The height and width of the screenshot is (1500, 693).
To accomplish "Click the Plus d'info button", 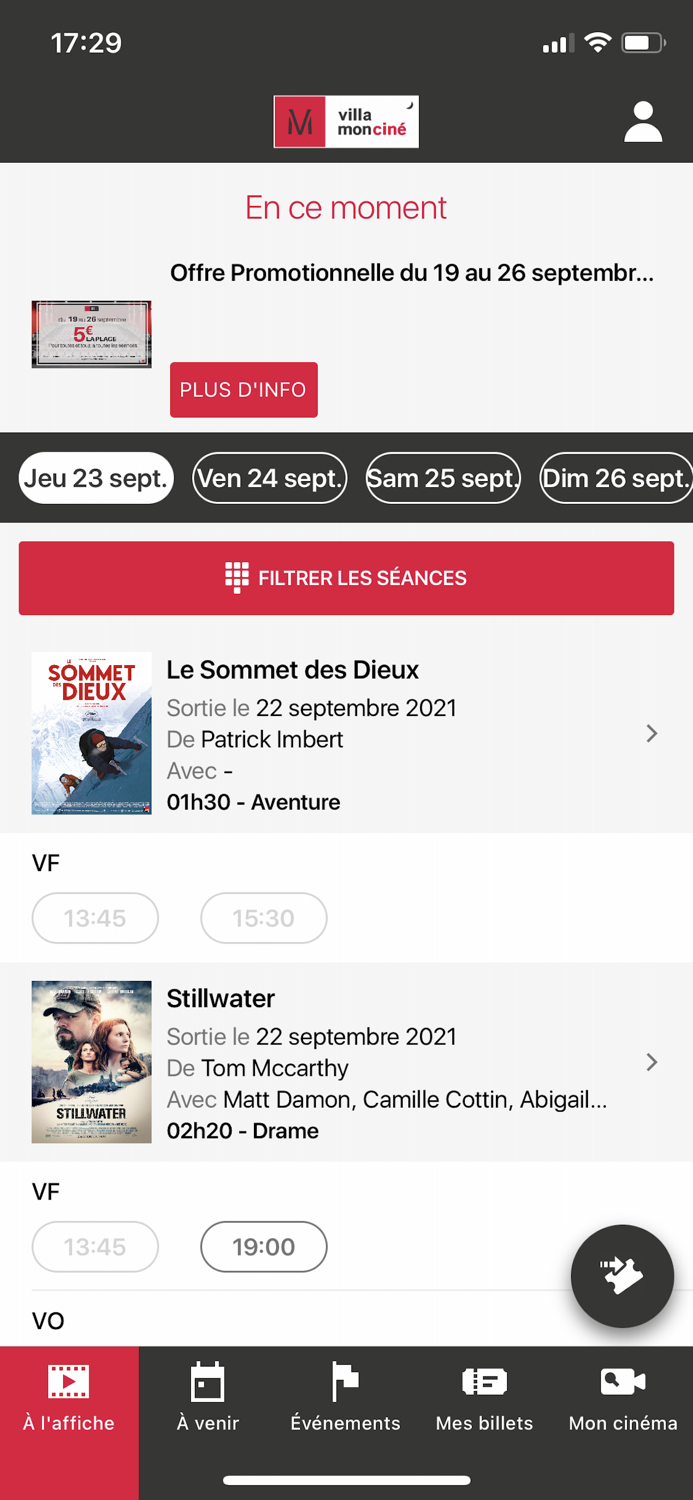I will [x=244, y=390].
